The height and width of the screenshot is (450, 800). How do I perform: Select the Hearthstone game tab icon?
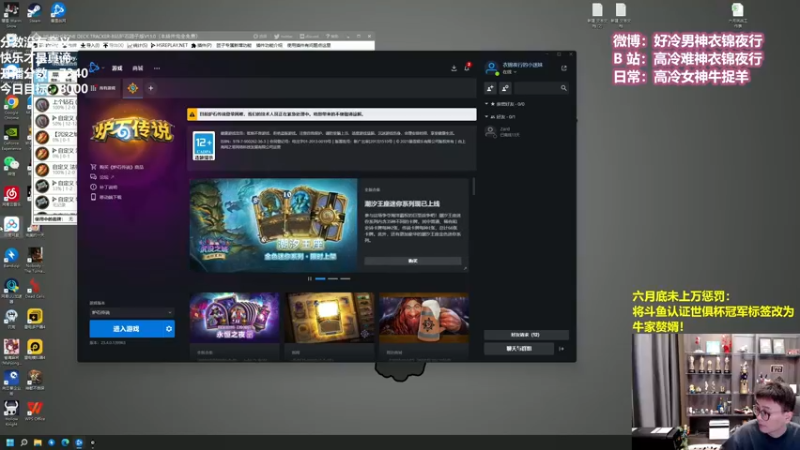[x=133, y=88]
